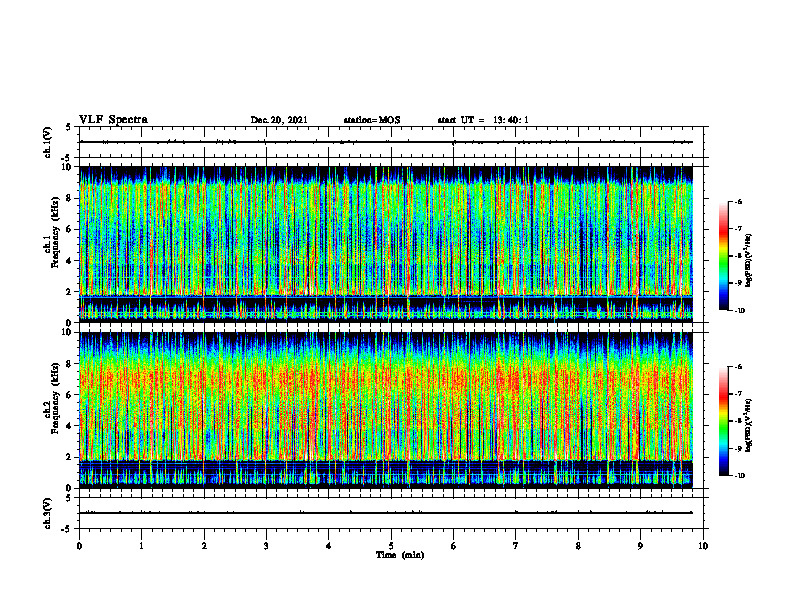Click the "-6" label on ch.1 color bar

pos(739,201)
